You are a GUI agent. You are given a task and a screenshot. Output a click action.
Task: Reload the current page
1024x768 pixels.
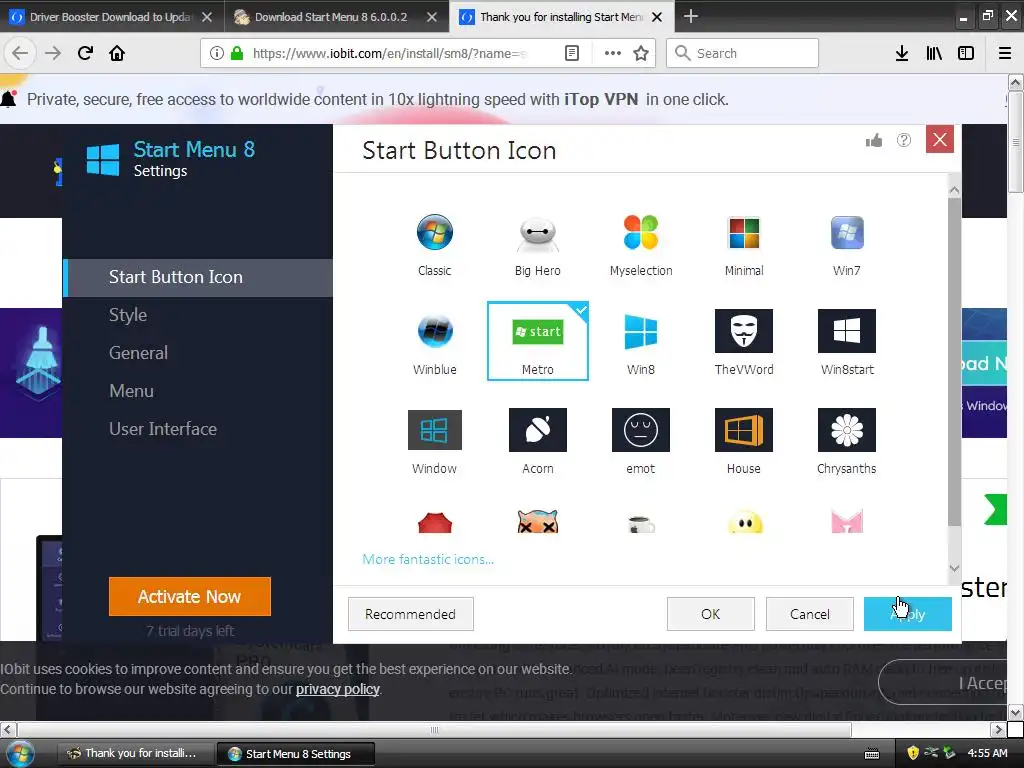(85, 53)
